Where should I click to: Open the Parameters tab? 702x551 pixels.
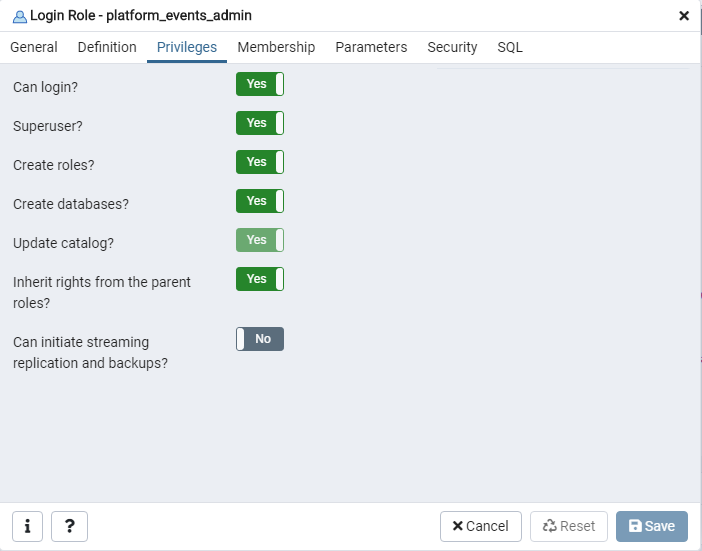[x=371, y=47]
